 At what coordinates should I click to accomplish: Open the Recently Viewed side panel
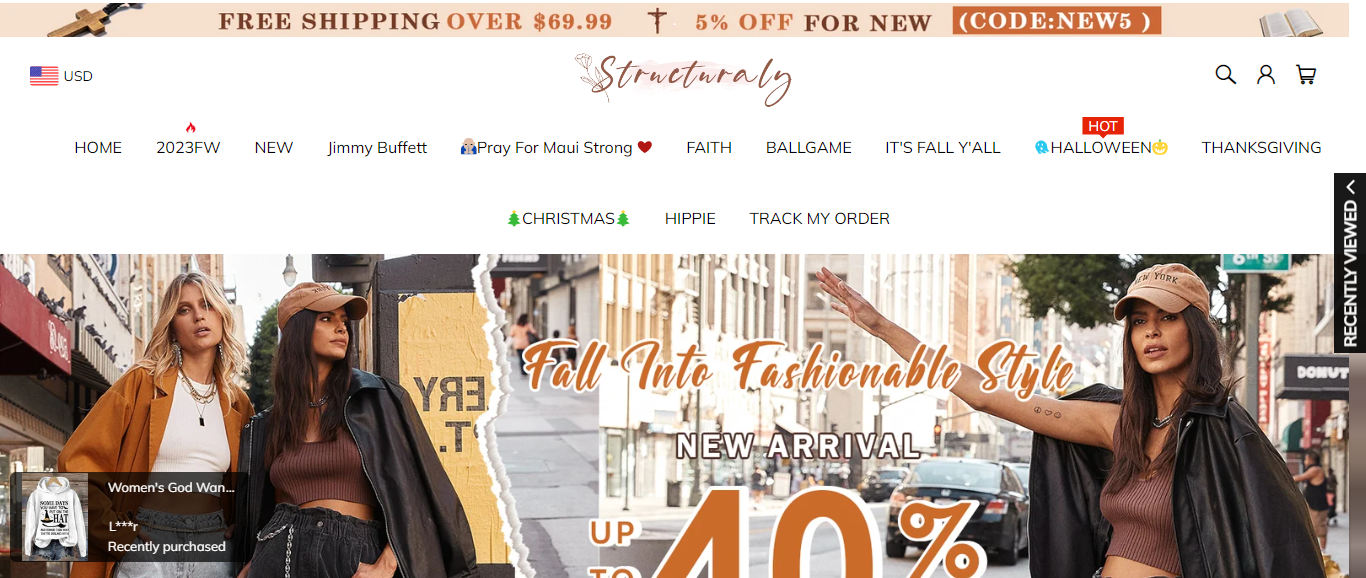[1350, 263]
